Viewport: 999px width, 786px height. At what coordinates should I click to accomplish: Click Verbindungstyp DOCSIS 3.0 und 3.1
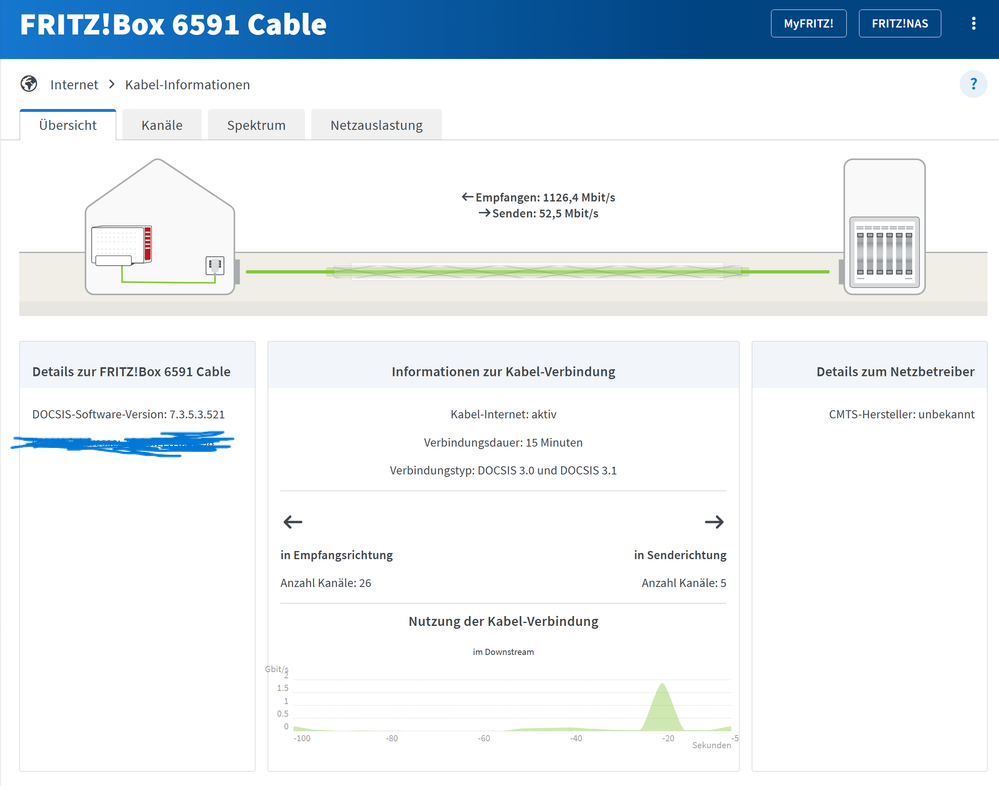tap(503, 470)
